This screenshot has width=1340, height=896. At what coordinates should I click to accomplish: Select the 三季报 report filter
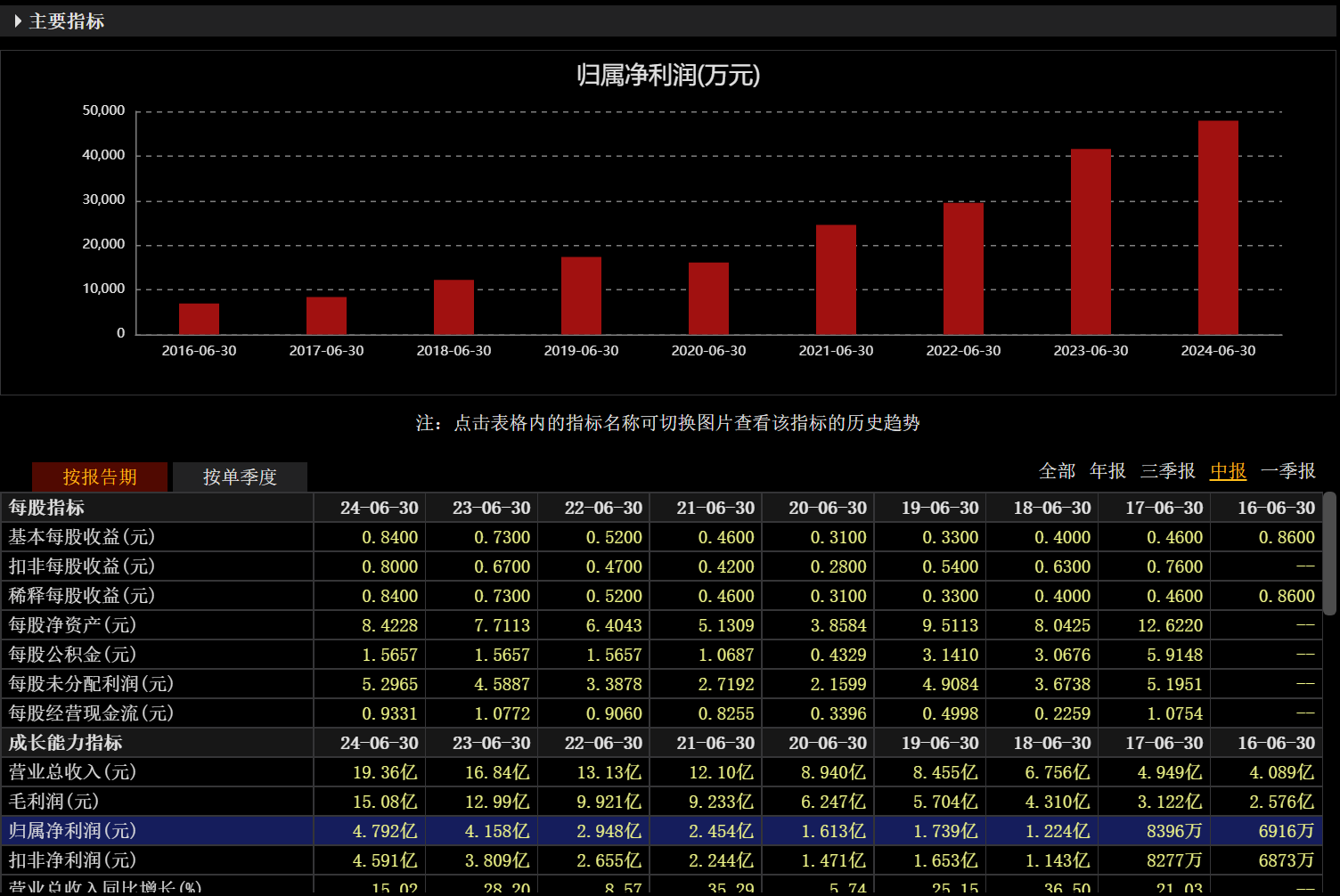coord(1167,471)
